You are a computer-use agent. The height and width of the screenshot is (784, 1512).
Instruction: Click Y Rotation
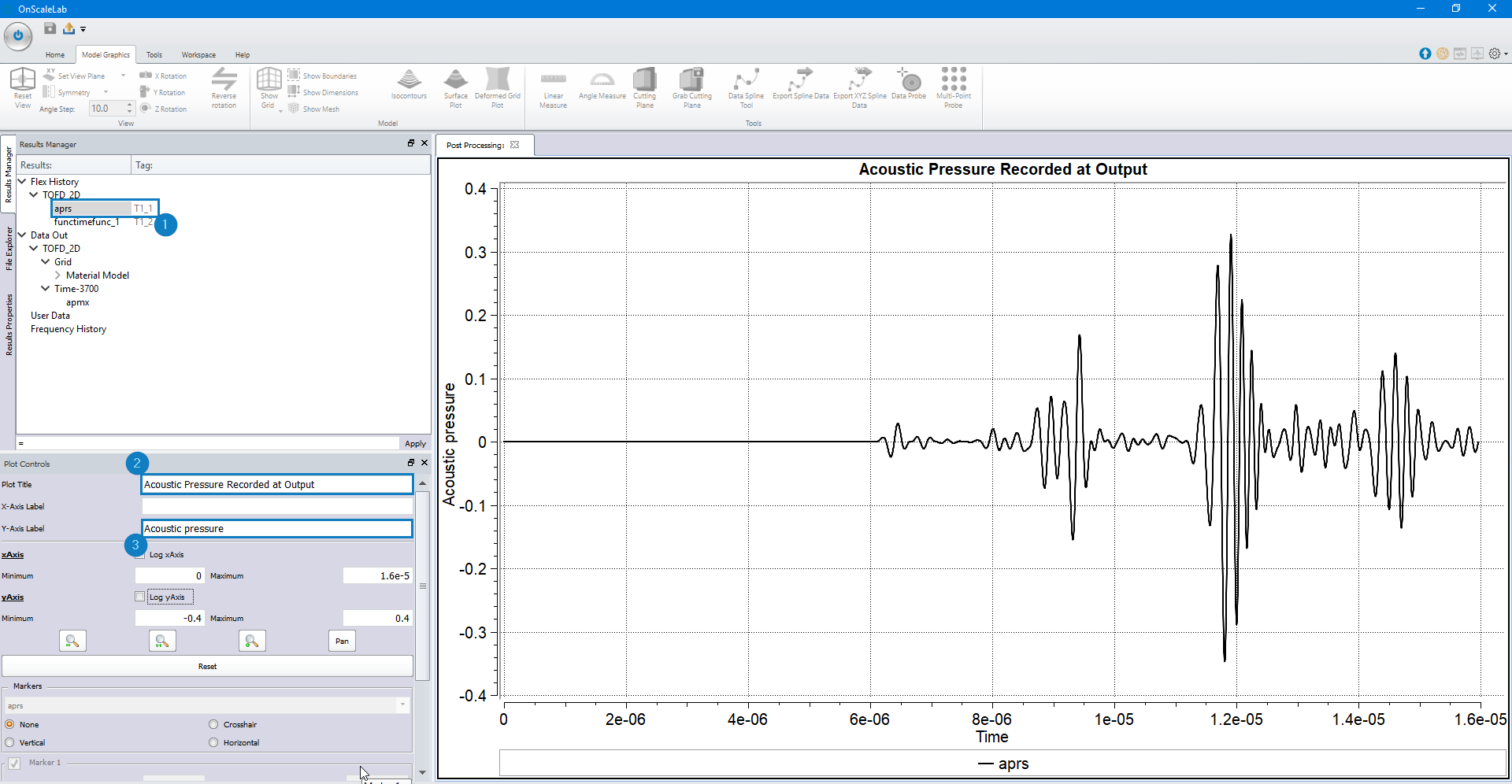click(x=162, y=92)
